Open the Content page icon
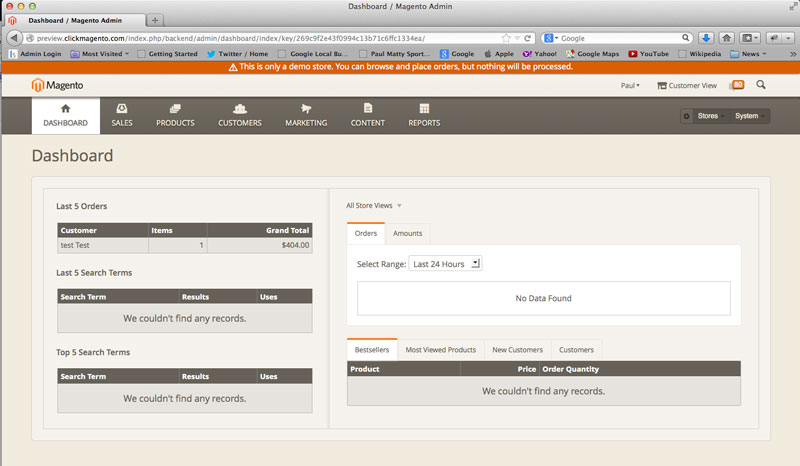 click(x=368, y=109)
